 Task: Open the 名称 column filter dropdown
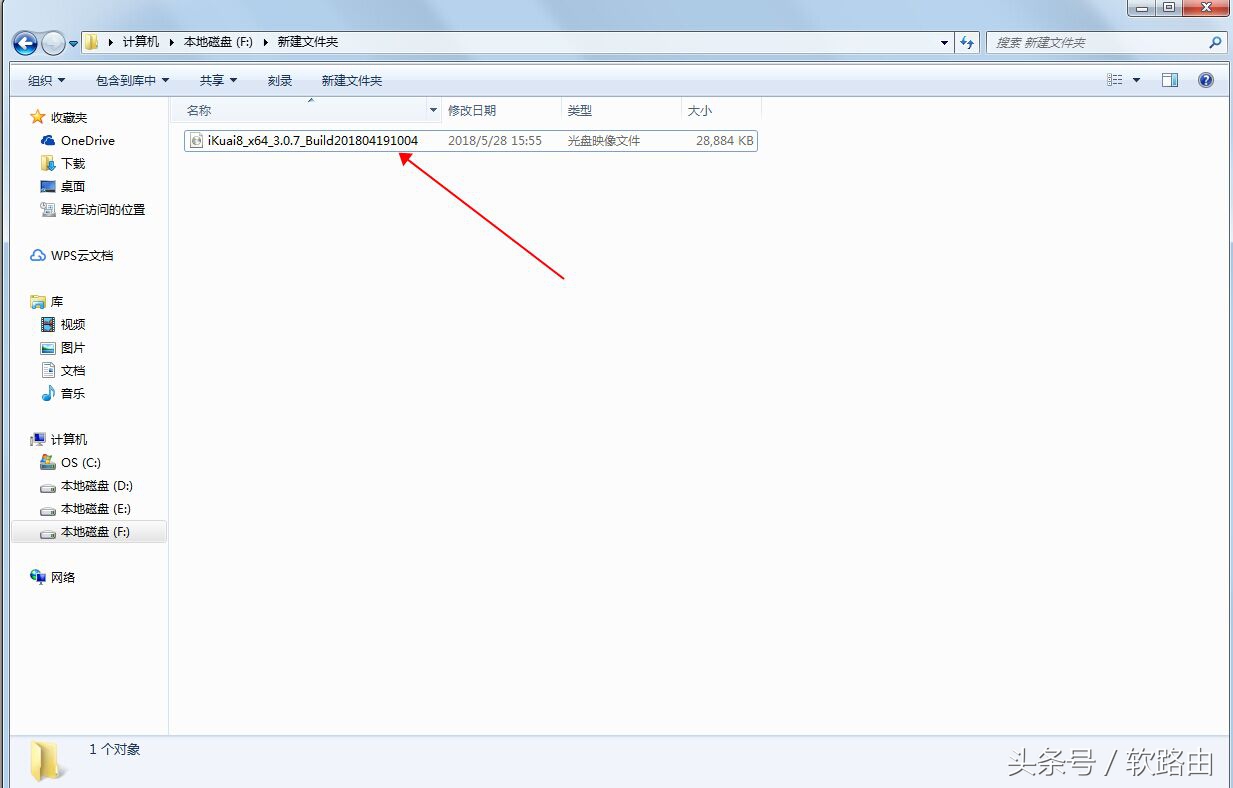tap(433, 110)
